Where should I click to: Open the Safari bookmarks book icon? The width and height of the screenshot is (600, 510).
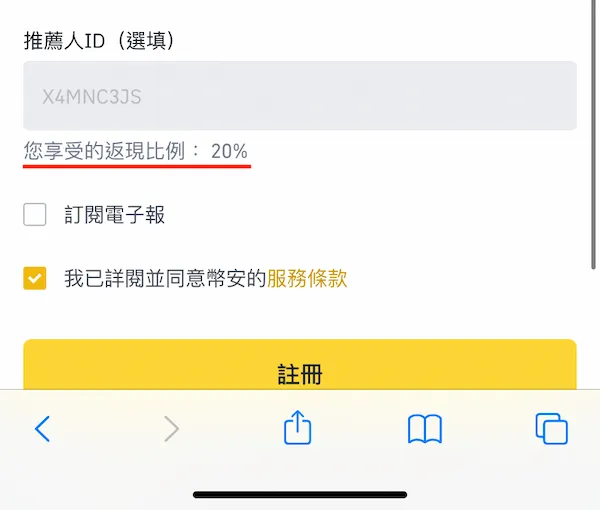425,429
